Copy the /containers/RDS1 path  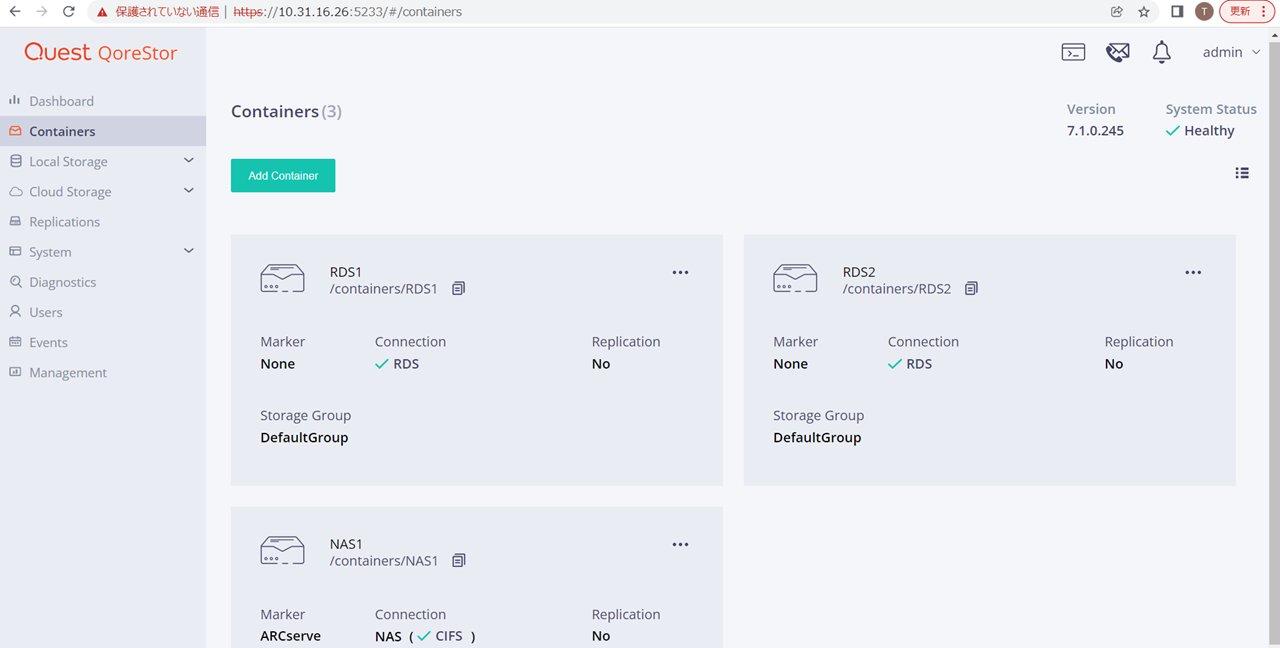(x=459, y=288)
